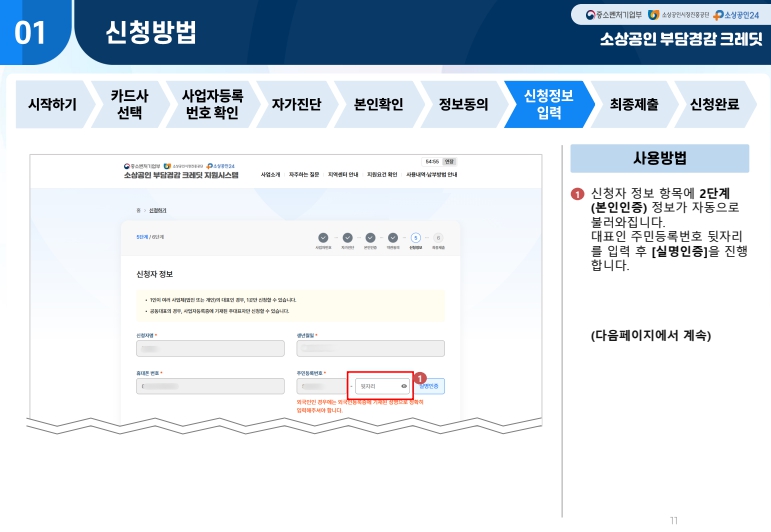
Task: Select the 시작하기 step tab
Action: [53, 104]
